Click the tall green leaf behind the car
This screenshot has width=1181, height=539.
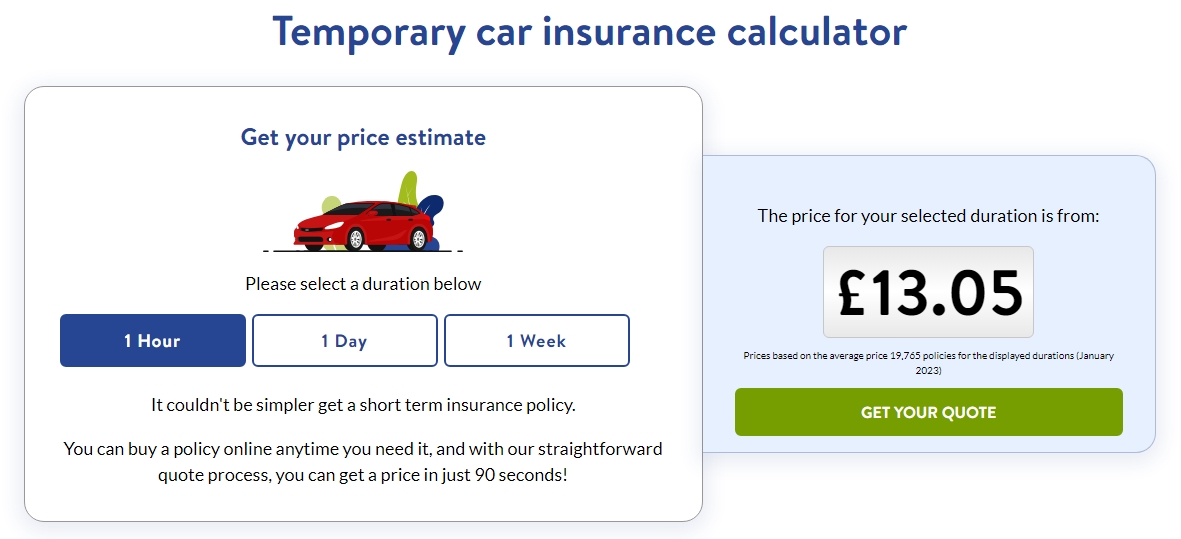(409, 188)
